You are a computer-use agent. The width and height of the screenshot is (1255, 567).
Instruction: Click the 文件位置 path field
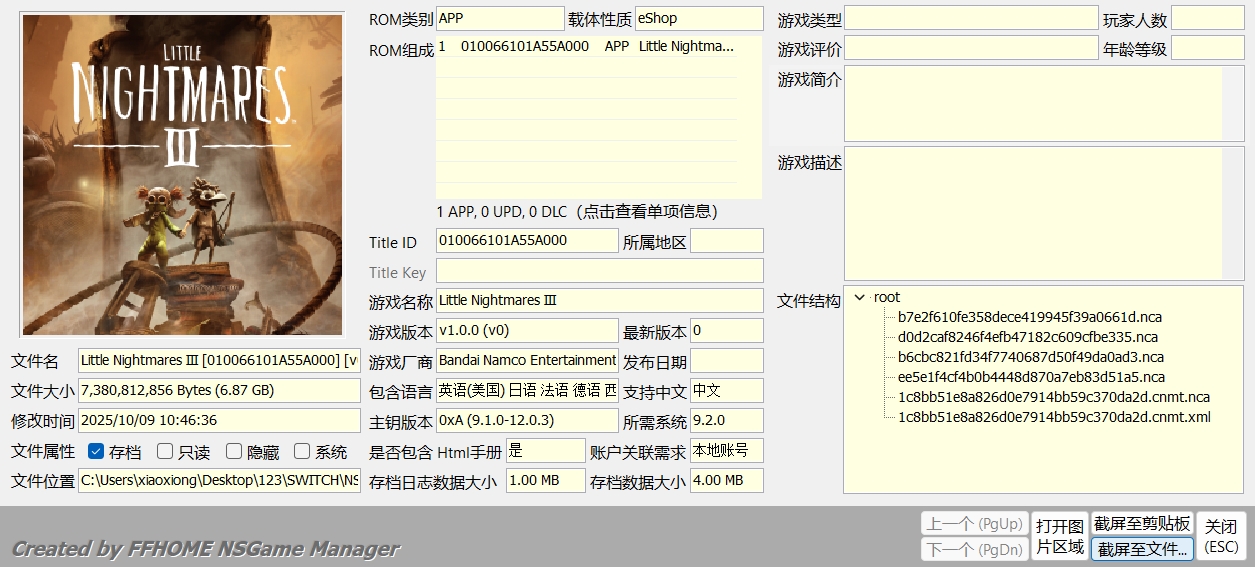(219, 481)
